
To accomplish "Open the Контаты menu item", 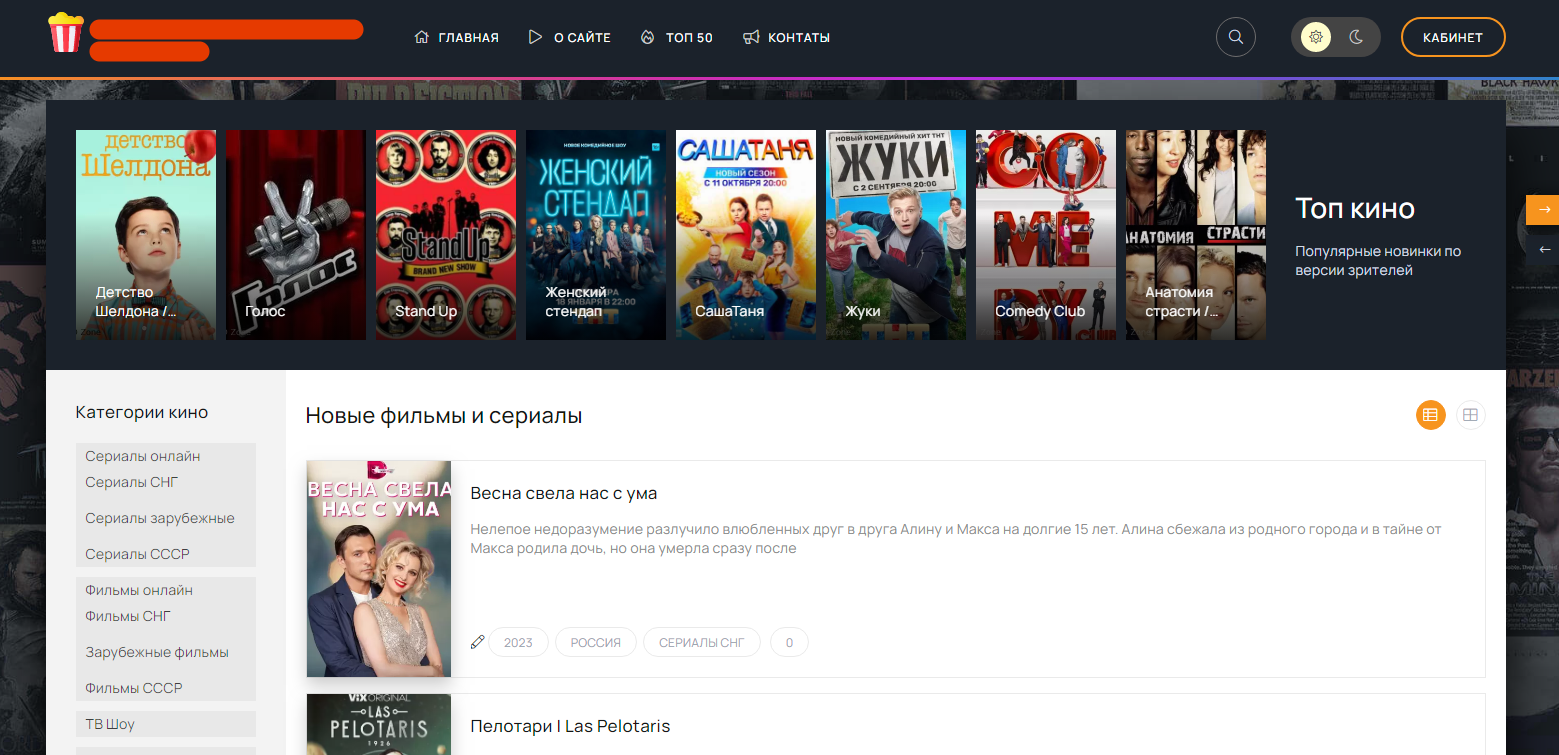I will tap(786, 38).
